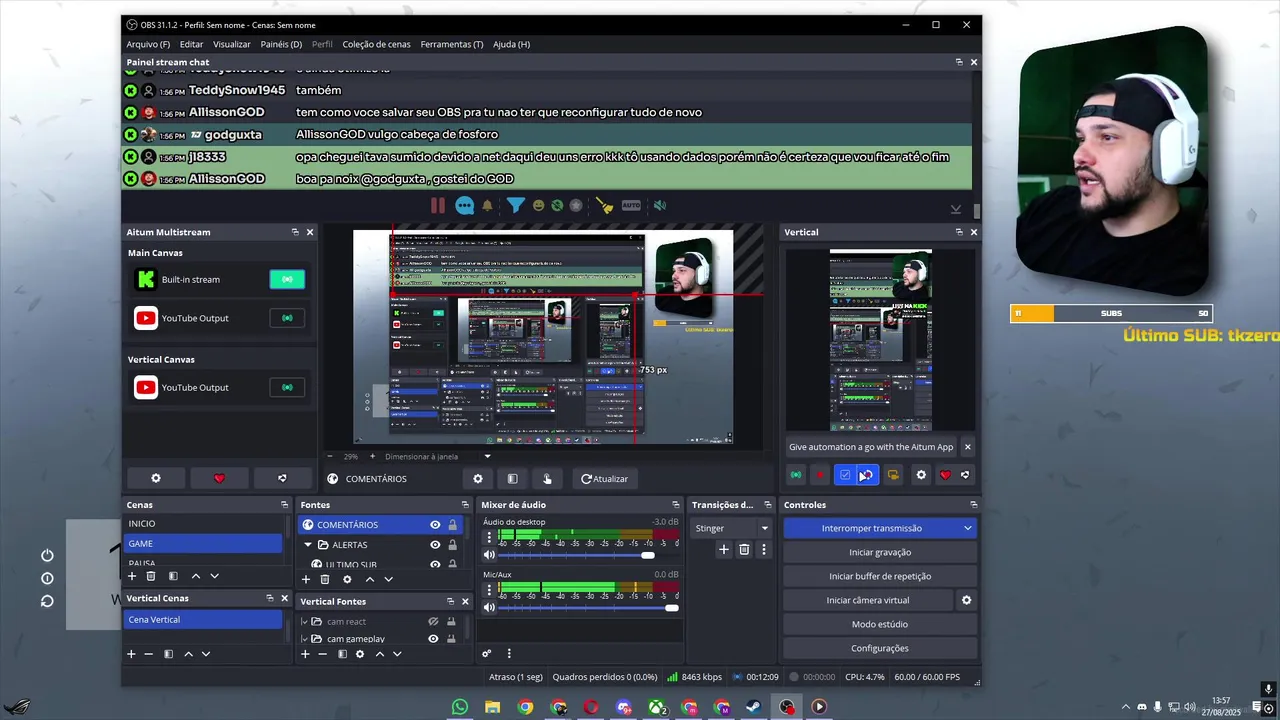The image size is (1280, 720).
Task: Click the broom clear-chat icon
Action: click(x=605, y=205)
